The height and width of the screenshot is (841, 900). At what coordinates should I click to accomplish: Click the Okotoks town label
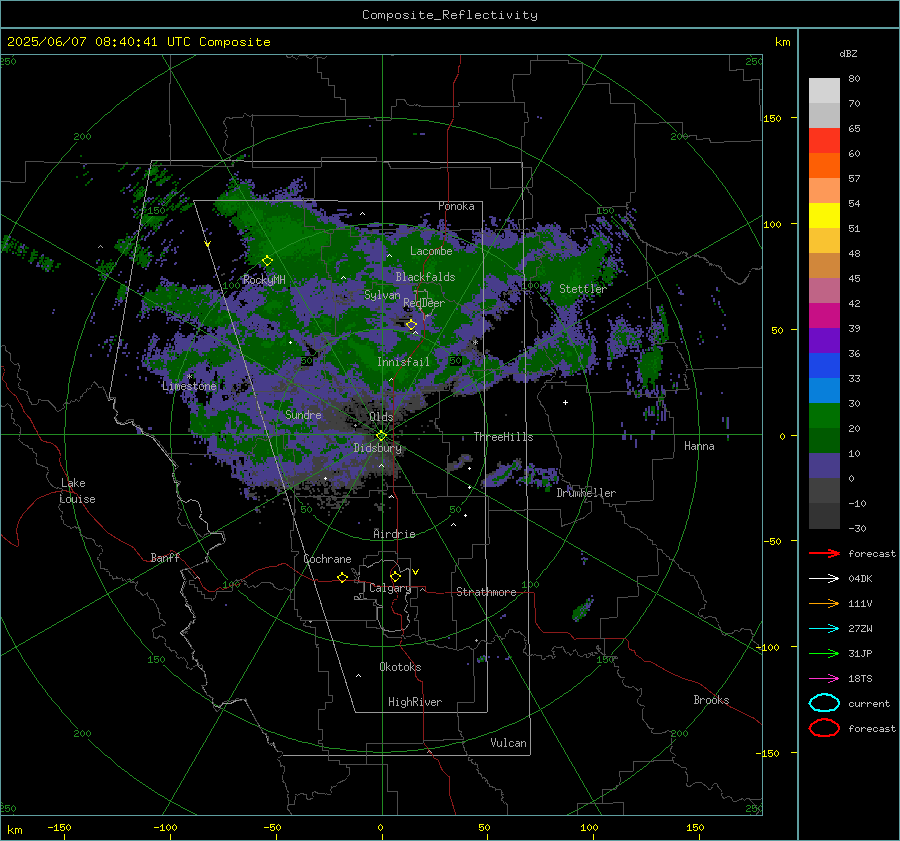pyautogui.click(x=400, y=667)
